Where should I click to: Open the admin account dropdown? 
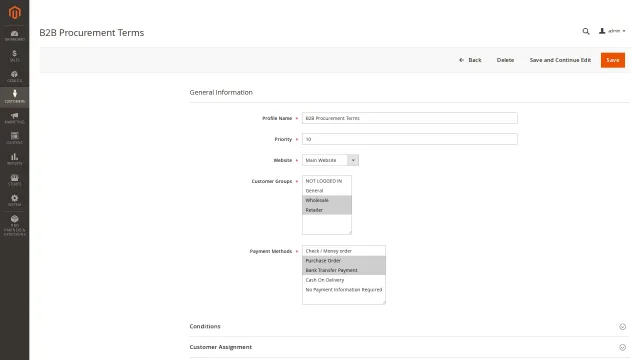pyautogui.click(x=612, y=31)
